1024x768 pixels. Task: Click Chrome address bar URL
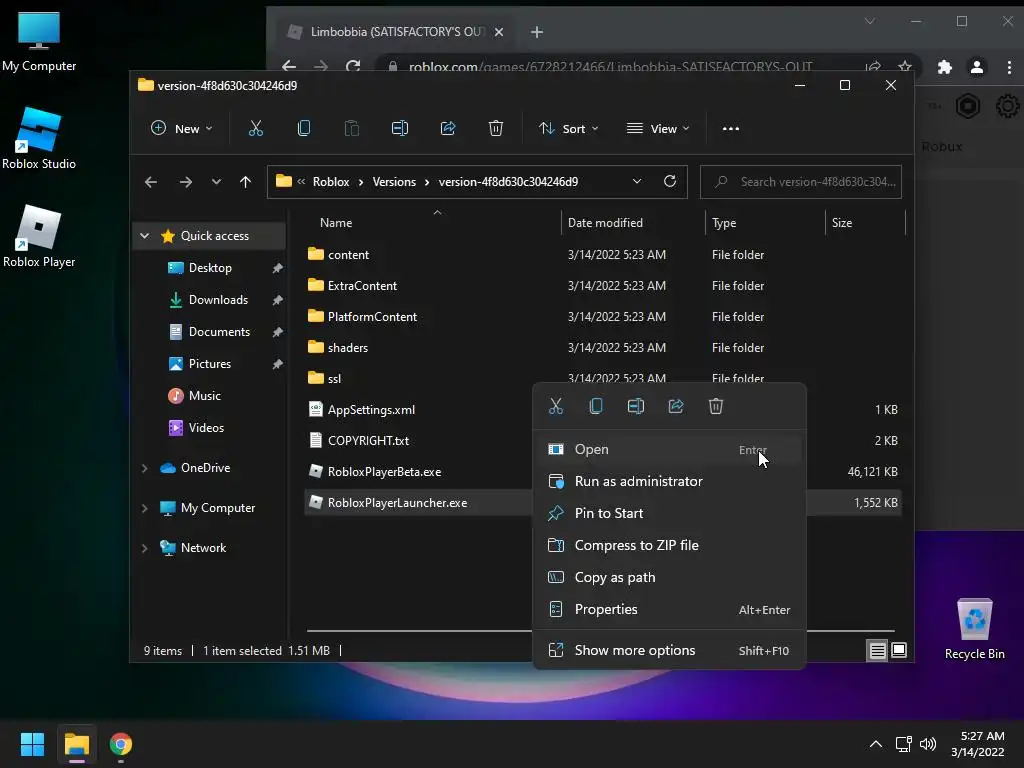(610, 67)
